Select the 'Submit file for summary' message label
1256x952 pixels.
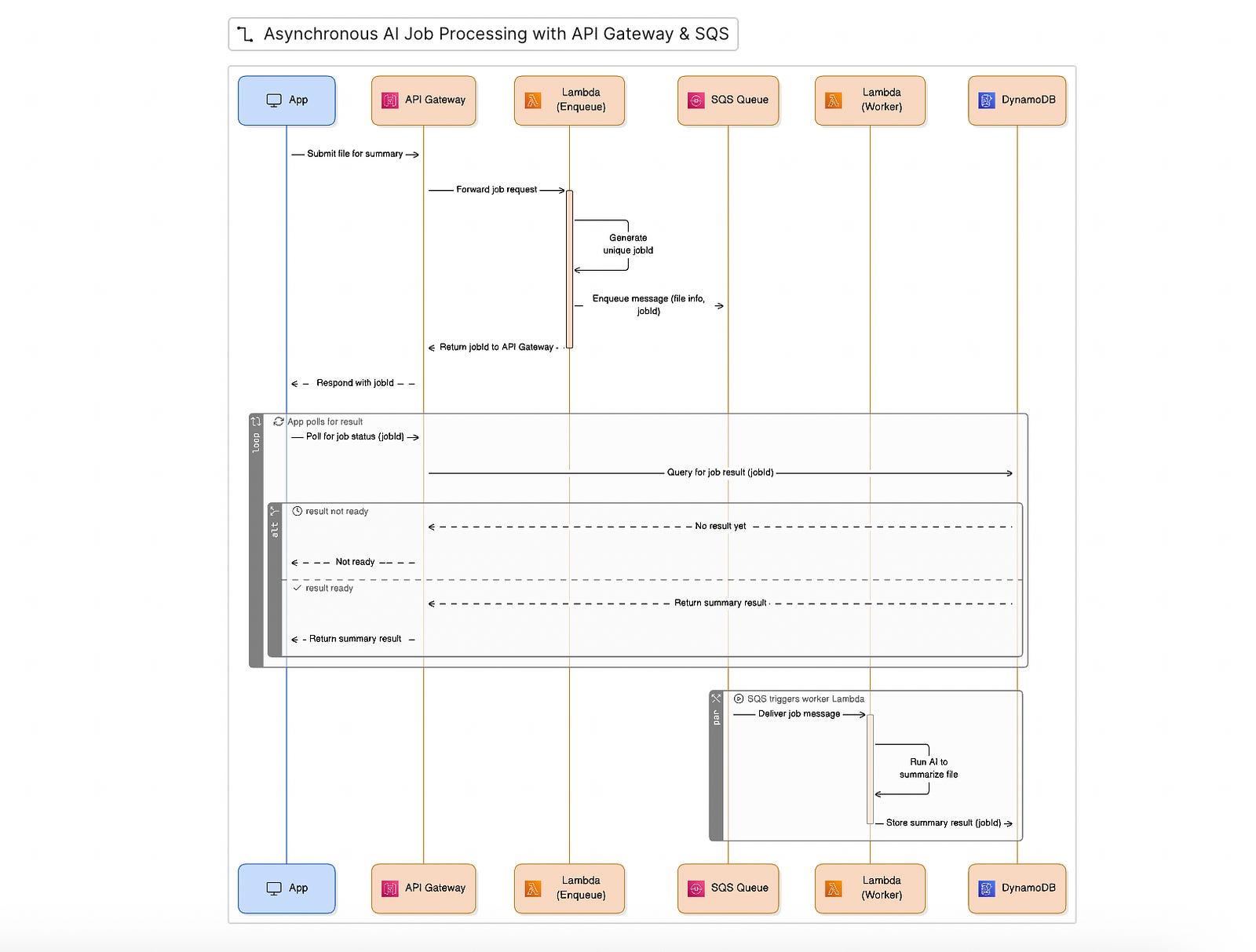pyautogui.click(x=355, y=154)
